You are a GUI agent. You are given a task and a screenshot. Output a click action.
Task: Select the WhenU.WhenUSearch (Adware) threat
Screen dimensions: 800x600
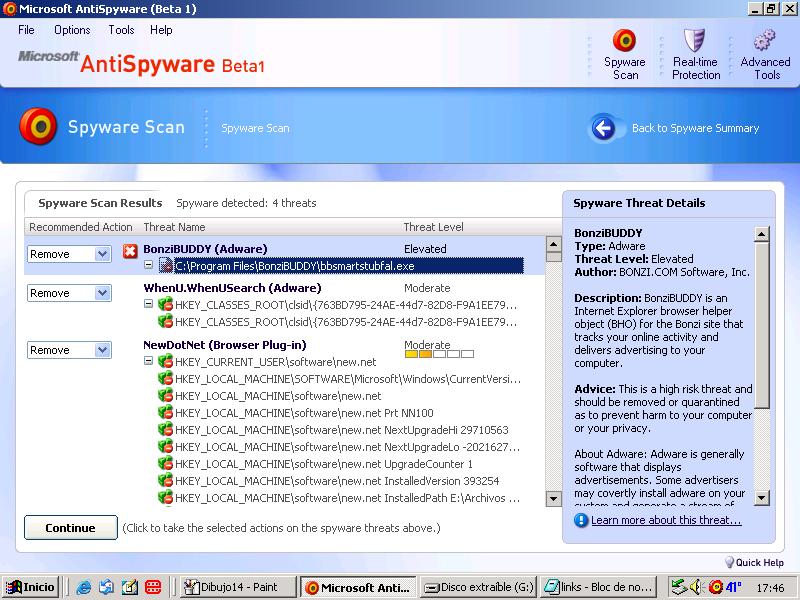pyautogui.click(x=232, y=288)
